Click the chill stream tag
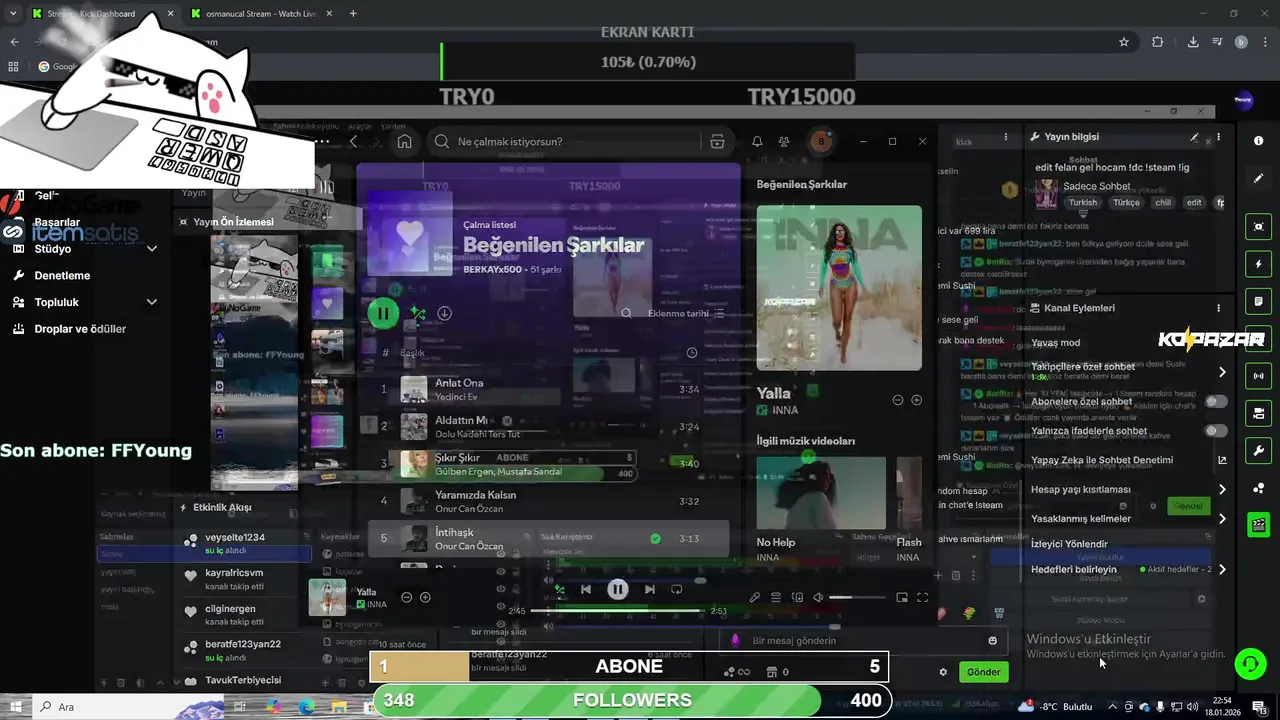The image size is (1280, 720). [x=1162, y=202]
